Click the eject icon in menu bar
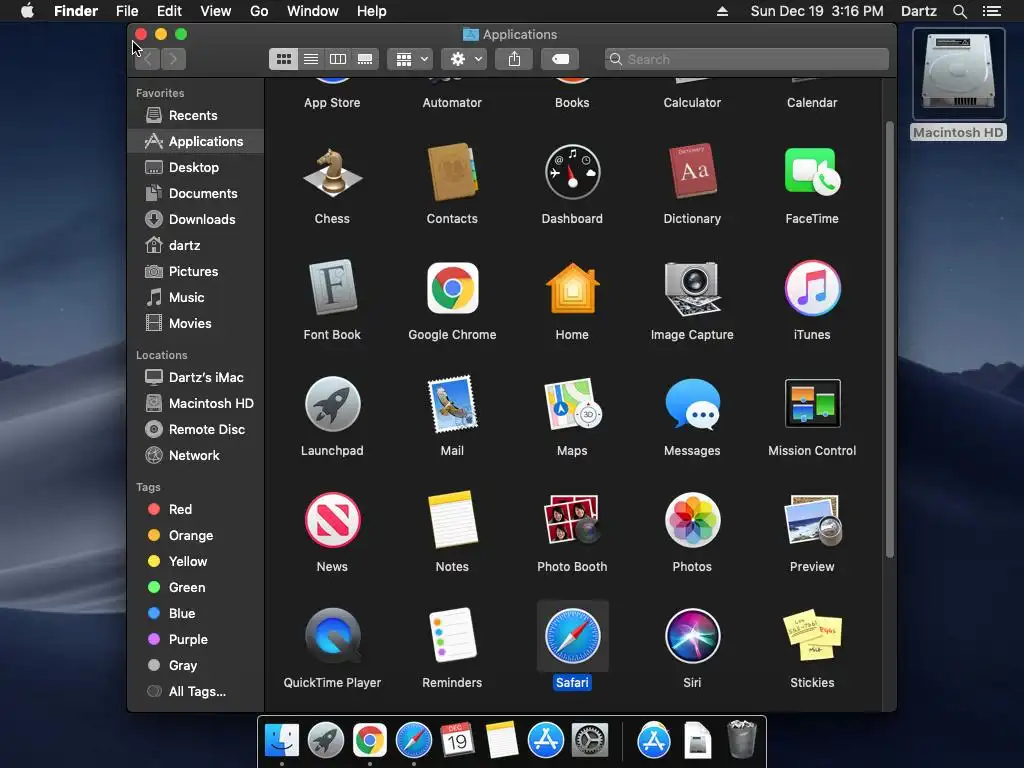Image resolution: width=1024 pixels, height=768 pixels. (722, 11)
